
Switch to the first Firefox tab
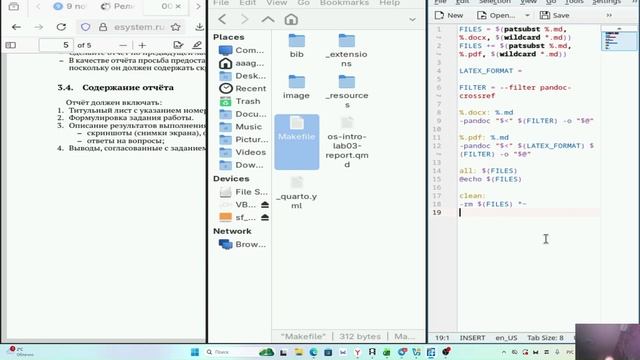[69, 6]
